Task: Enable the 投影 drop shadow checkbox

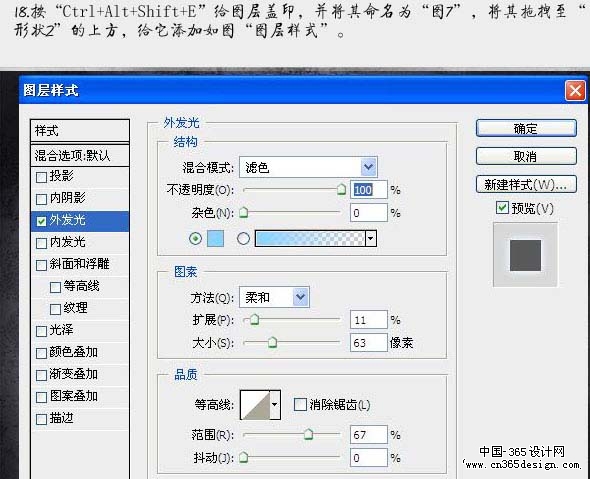Action: click(41, 177)
